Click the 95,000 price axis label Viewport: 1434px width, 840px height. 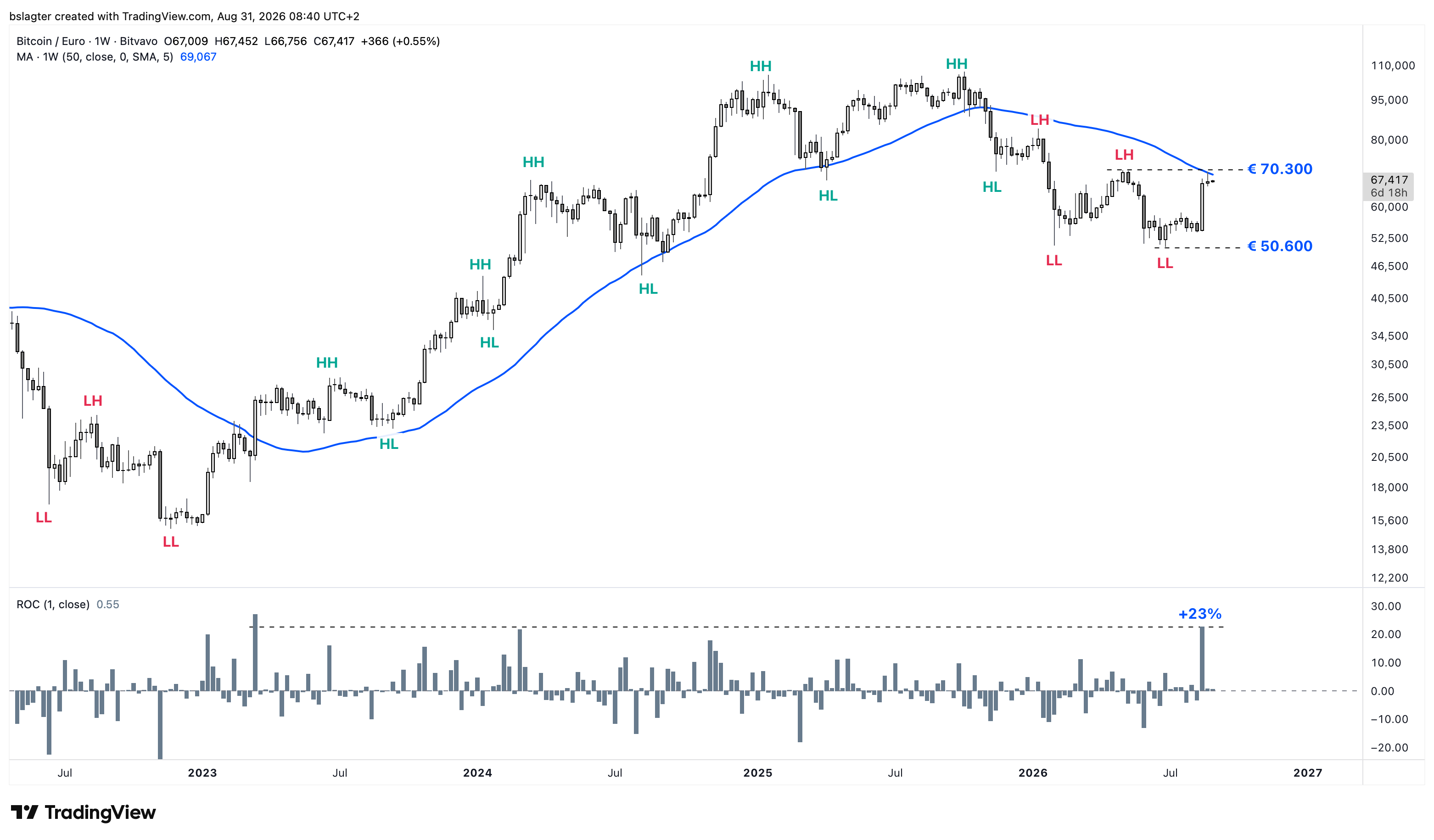pos(1389,100)
